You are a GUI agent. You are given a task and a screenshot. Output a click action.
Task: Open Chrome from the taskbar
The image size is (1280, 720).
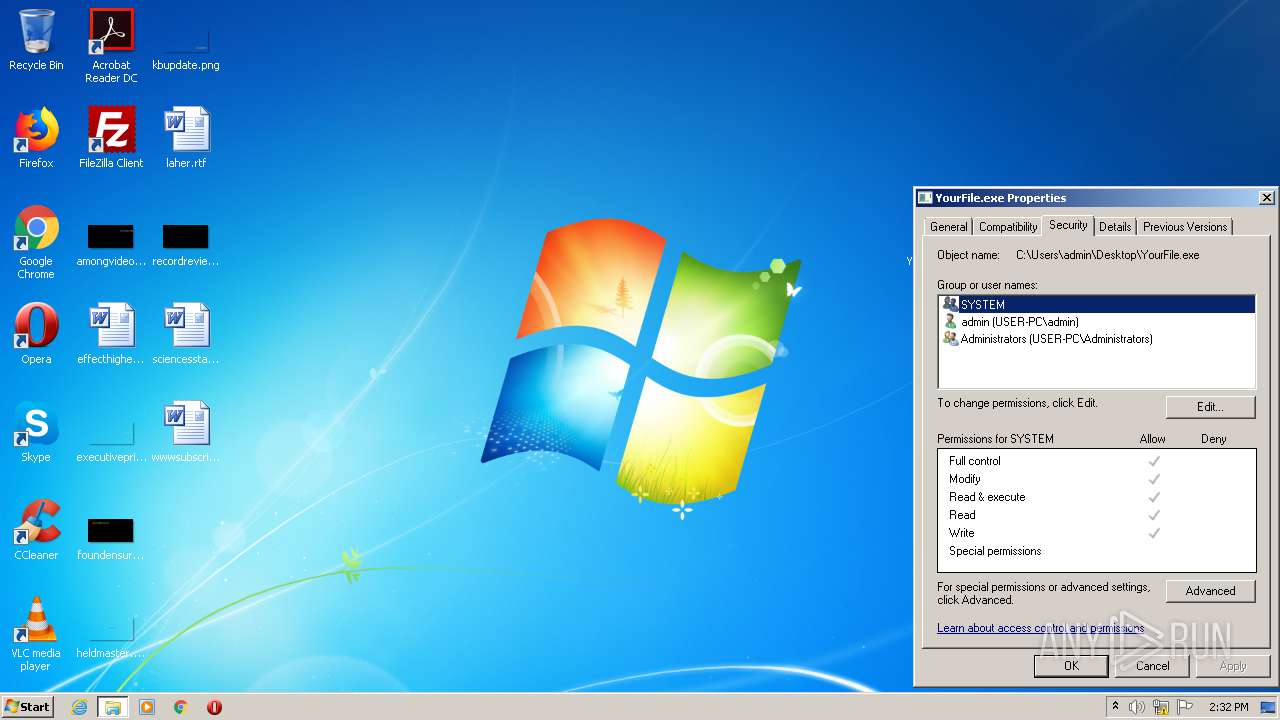pos(181,707)
